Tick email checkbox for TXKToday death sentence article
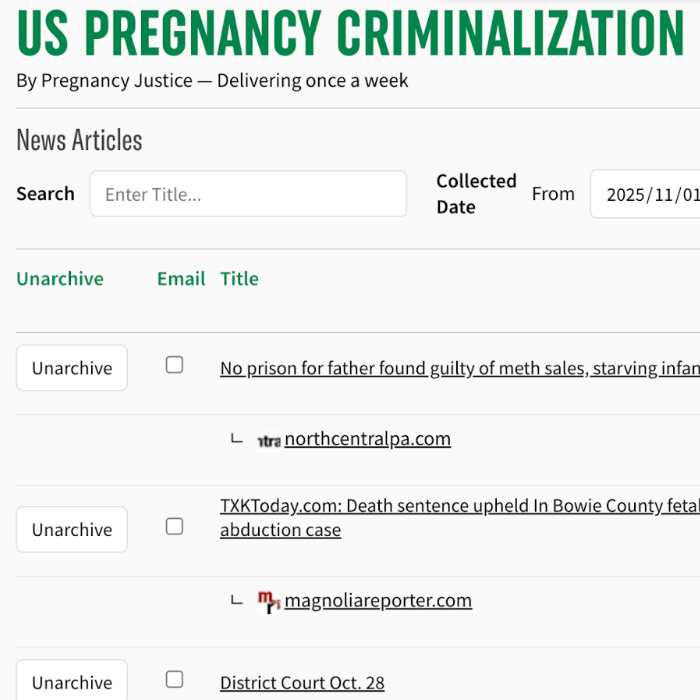The image size is (700, 700). pos(174,526)
